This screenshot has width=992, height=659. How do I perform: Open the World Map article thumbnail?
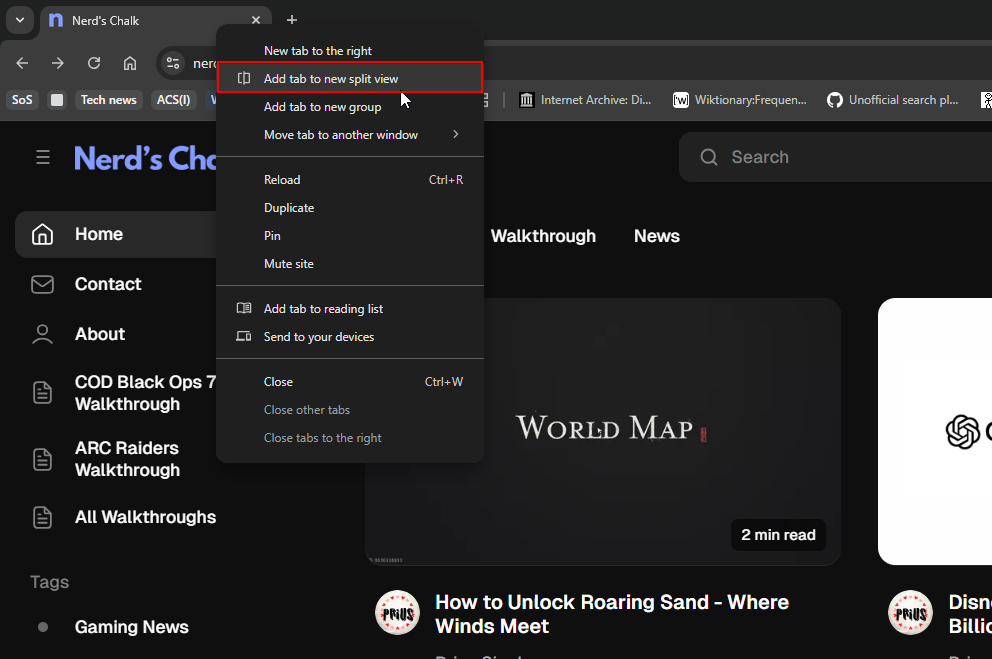coord(603,430)
